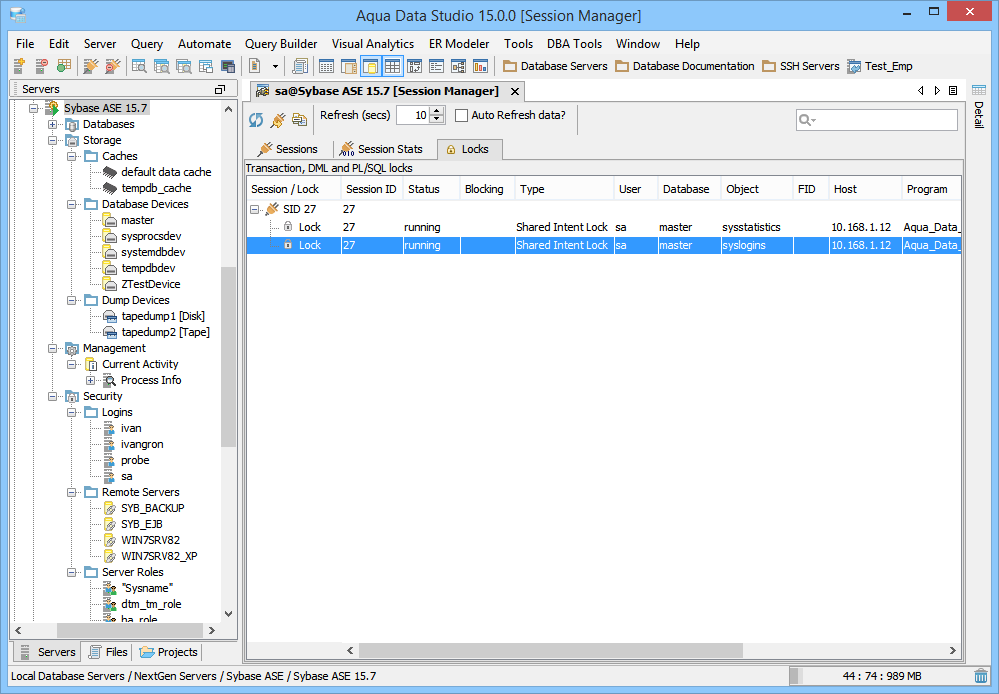This screenshot has width=999, height=694.
Task: Open the Visual Analytics menu
Action: (373, 43)
